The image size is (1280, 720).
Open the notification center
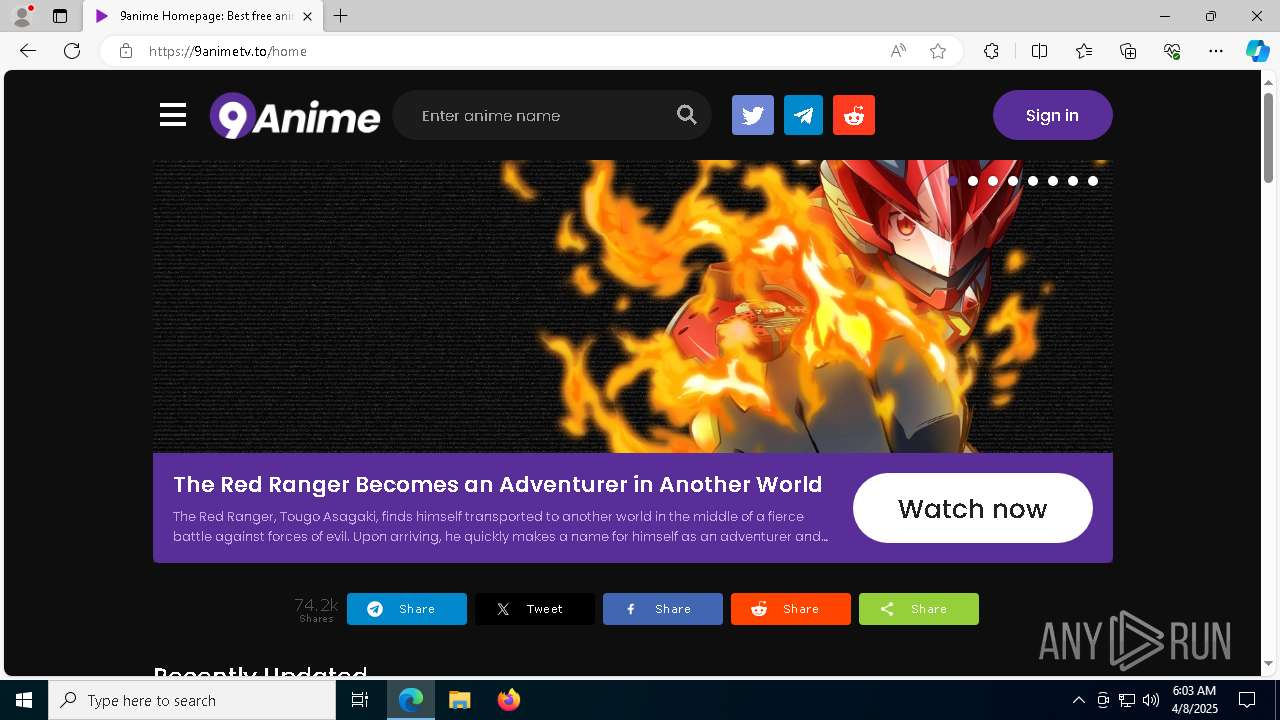click(1247, 700)
